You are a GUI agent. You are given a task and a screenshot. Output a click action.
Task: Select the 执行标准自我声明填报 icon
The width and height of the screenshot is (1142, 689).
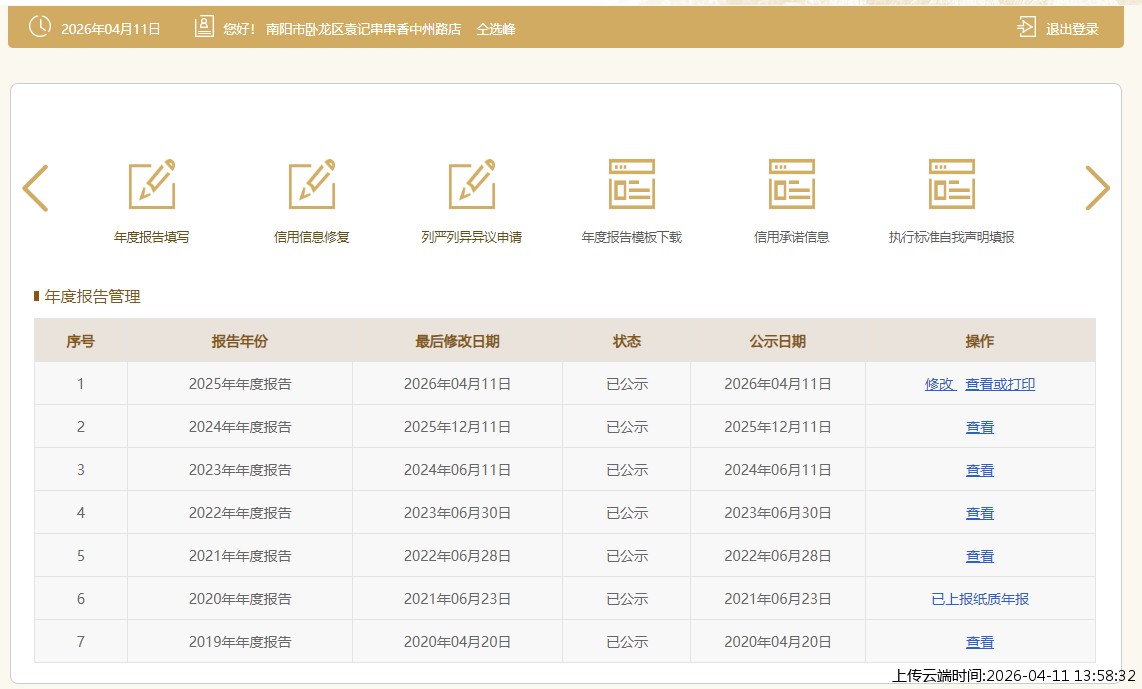point(952,185)
